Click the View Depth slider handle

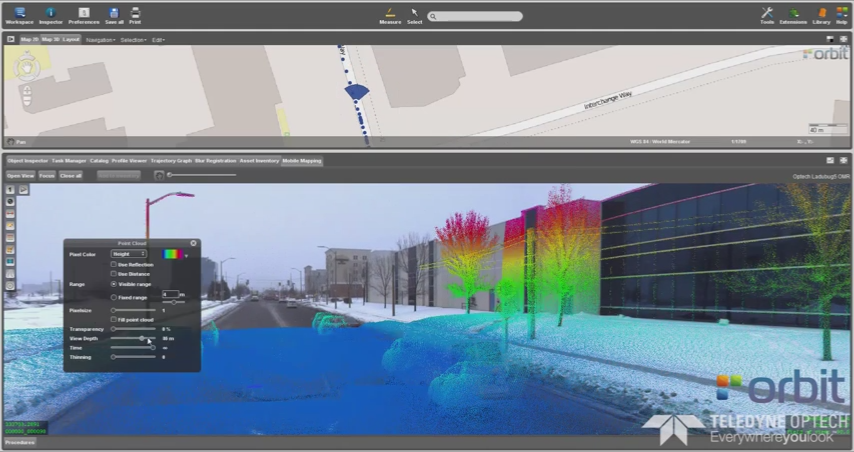coord(144,338)
